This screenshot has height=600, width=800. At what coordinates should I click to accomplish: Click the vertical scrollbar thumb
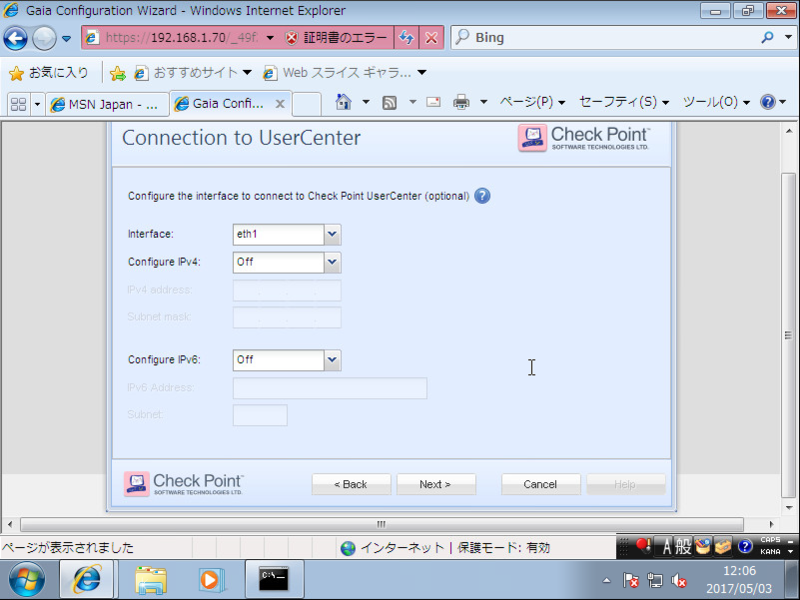(x=788, y=335)
